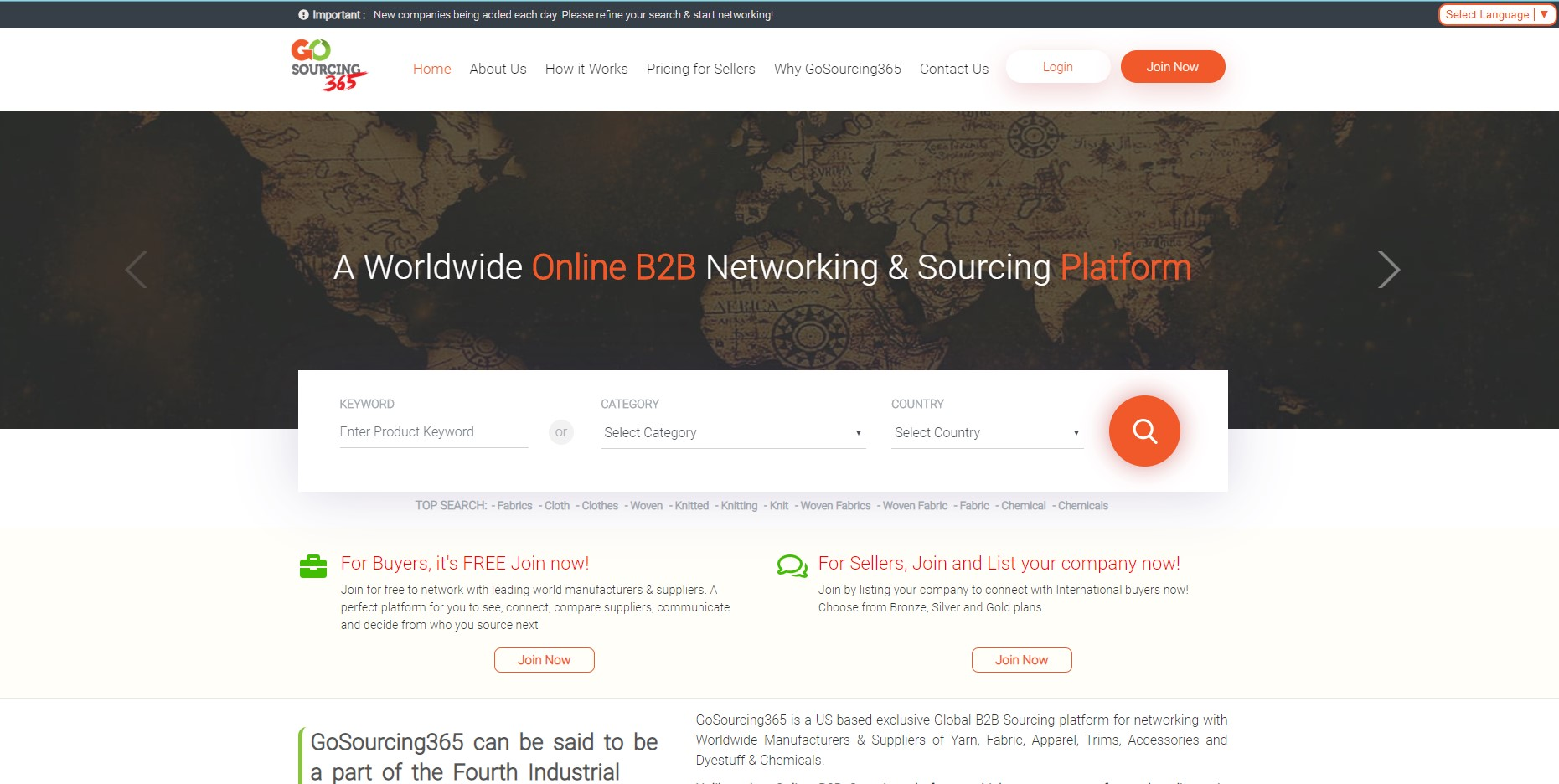
Task: Select top search term Woven
Action: click(646, 506)
